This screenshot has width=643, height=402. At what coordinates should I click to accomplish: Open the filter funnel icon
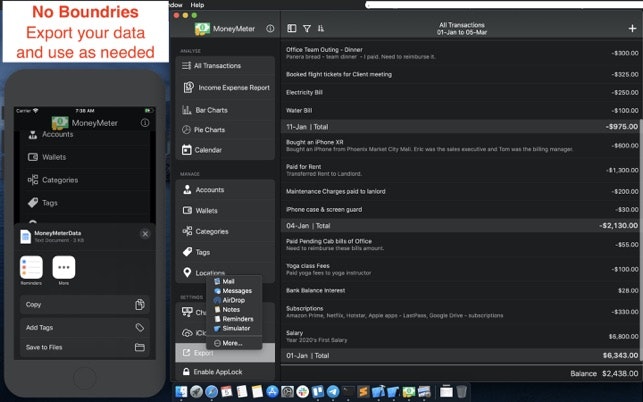[x=306, y=29]
